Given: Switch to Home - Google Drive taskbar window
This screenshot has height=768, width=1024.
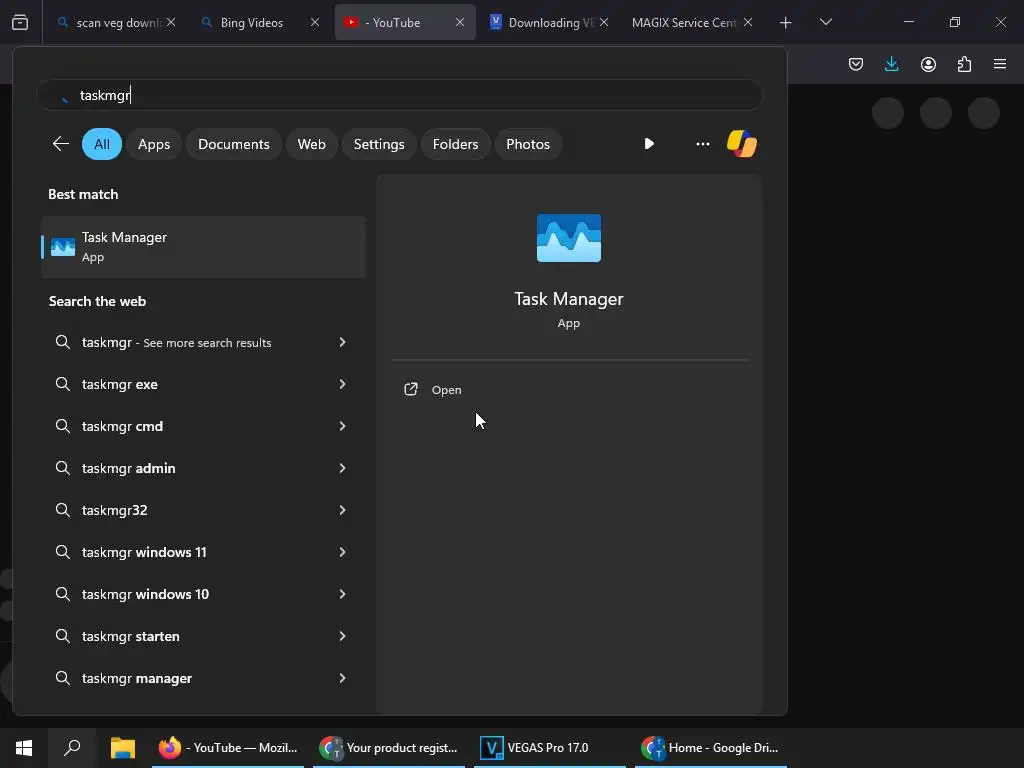Looking at the screenshot, I should coord(711,748).
